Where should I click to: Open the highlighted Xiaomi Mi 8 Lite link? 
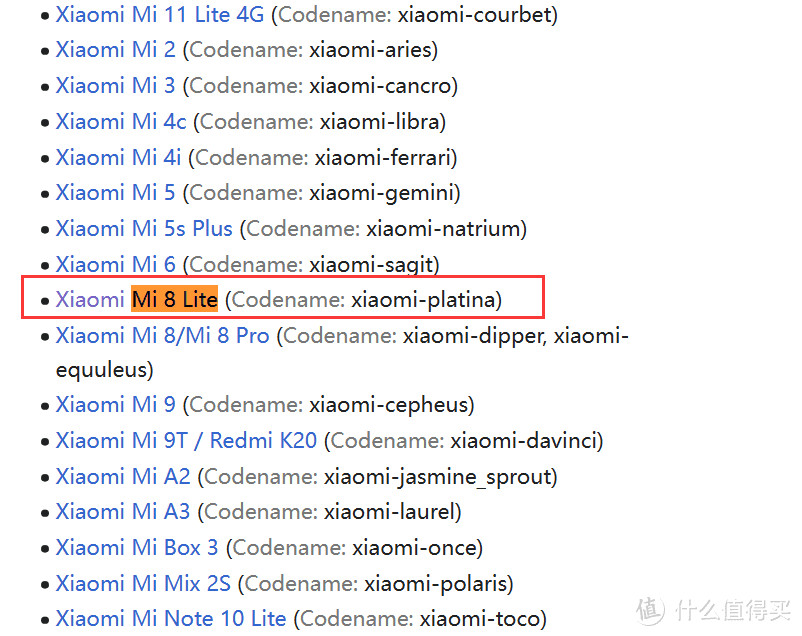click(x=137, y=300)
